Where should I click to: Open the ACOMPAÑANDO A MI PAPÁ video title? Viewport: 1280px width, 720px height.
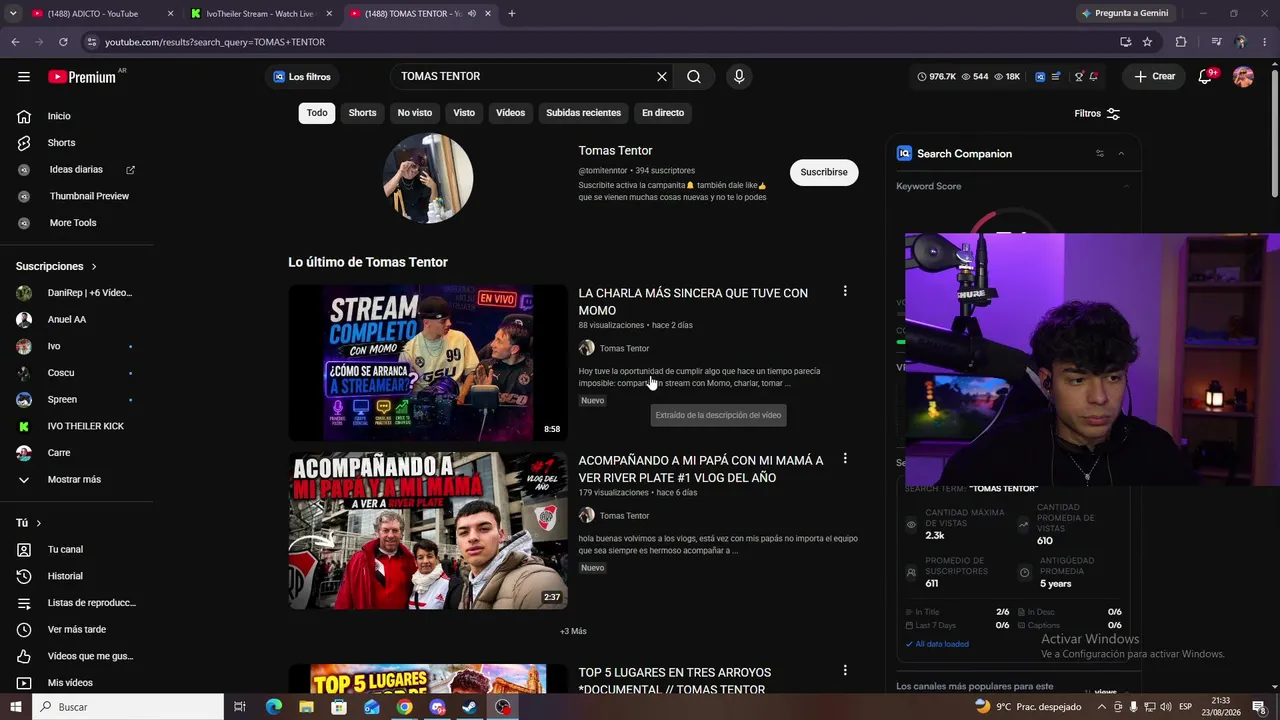[x=701, y=469]
